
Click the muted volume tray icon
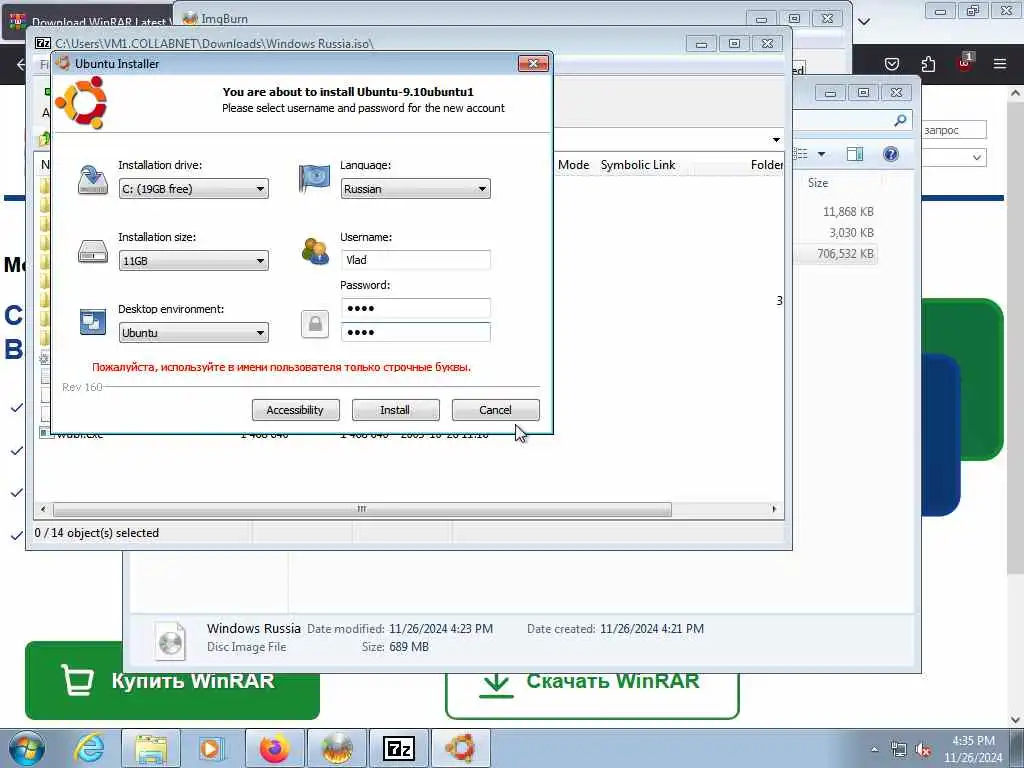[x=923, y=750]
